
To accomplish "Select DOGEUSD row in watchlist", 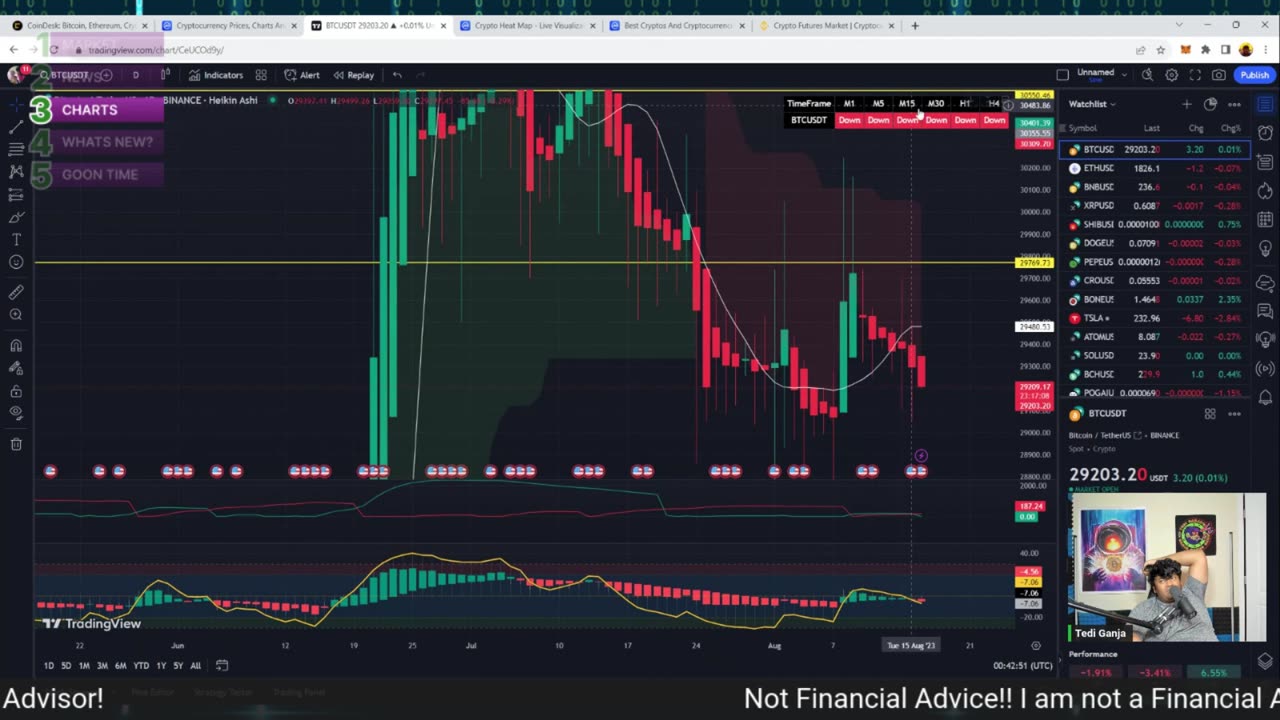I will pos(1154,243).
